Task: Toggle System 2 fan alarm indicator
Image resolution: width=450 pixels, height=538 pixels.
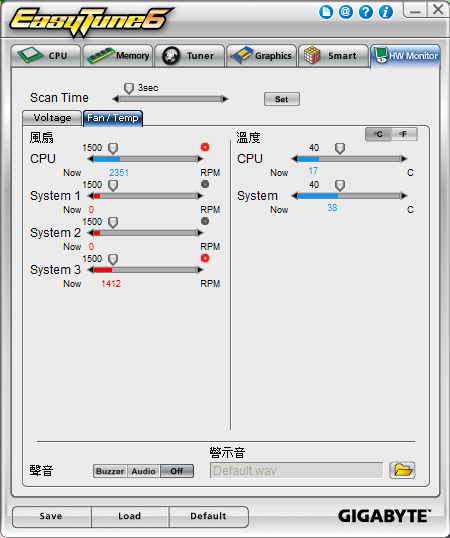Action: (205, 221)
